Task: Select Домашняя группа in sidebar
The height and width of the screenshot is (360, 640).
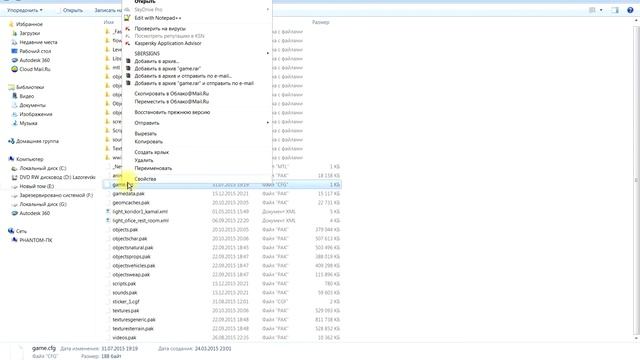Action: 37,141
